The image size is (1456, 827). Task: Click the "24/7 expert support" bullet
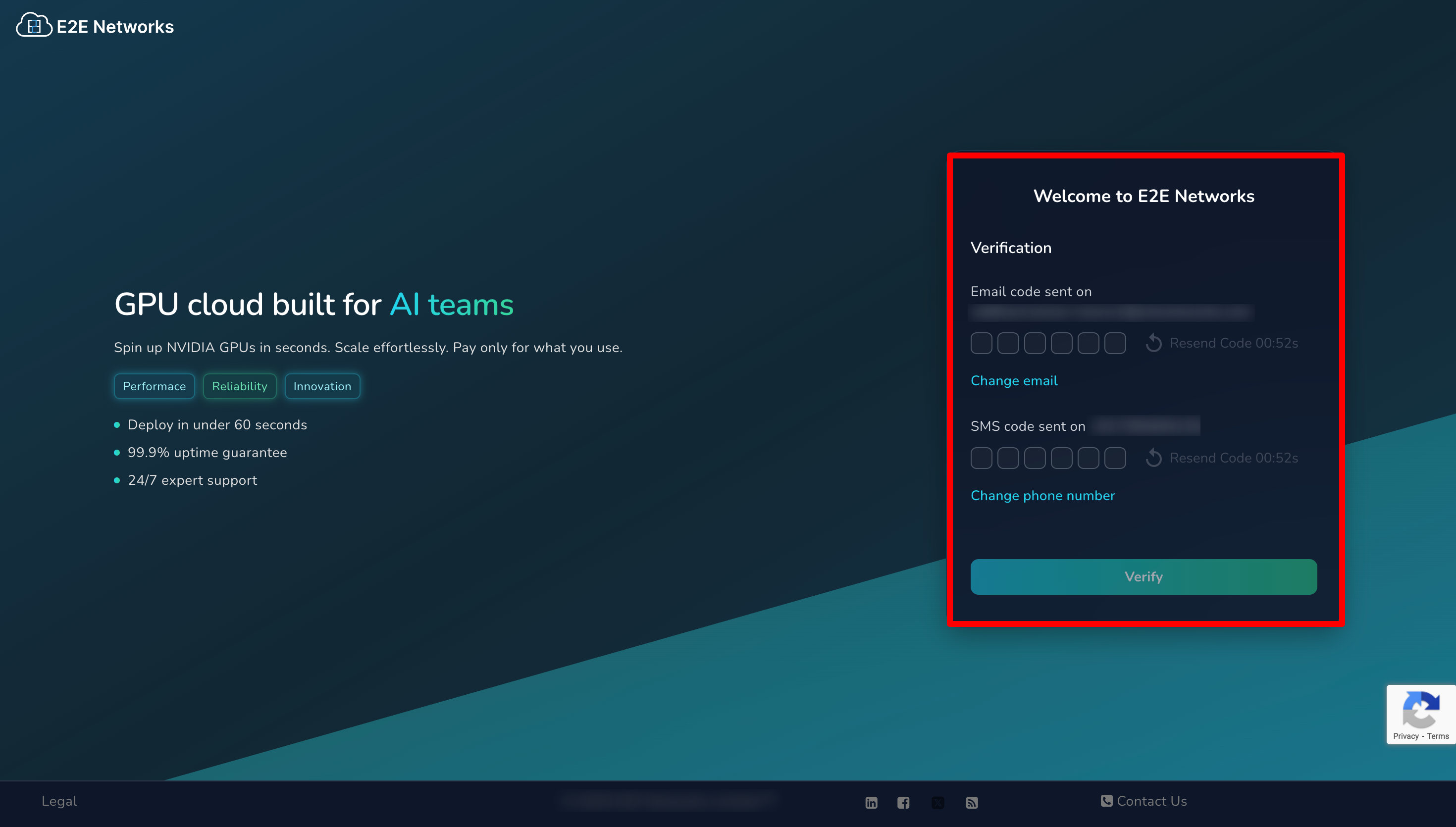pyautogui.click(x=193, y=480)
